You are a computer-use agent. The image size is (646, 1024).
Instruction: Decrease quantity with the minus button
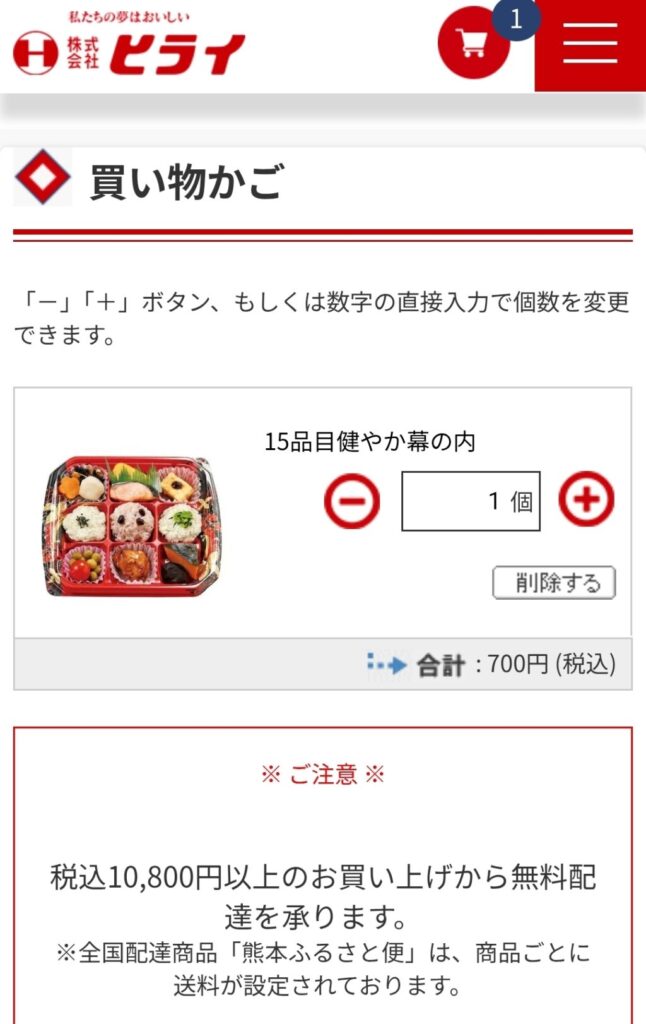point(351,501)
